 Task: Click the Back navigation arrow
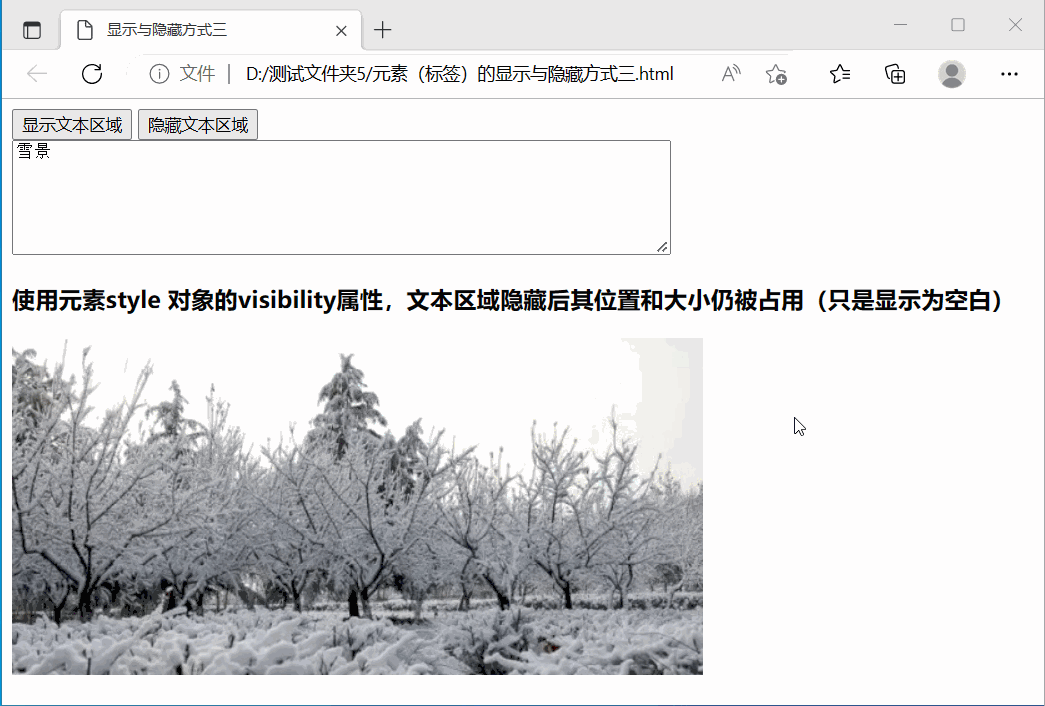click(x=36, y=73)
